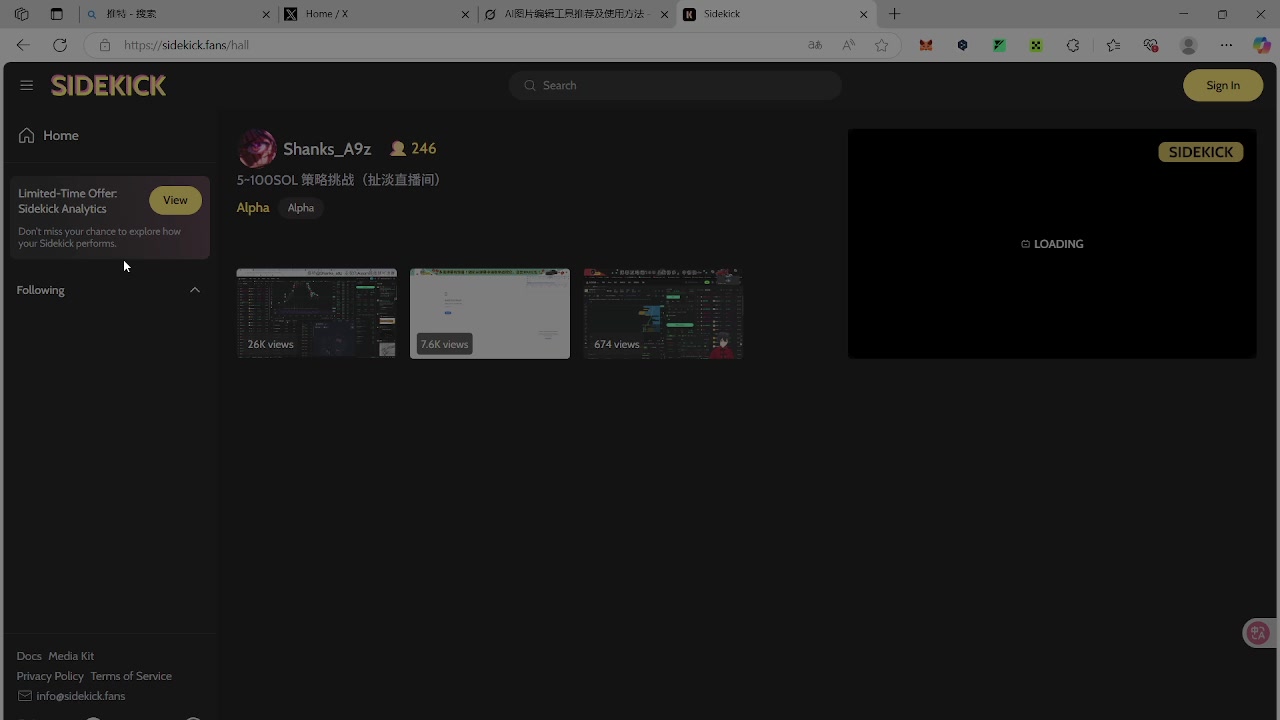Image resolution: width=1280 pixels, height=720 pixels.
Task: Open the MetaMask fox extension
Action: 926,45
